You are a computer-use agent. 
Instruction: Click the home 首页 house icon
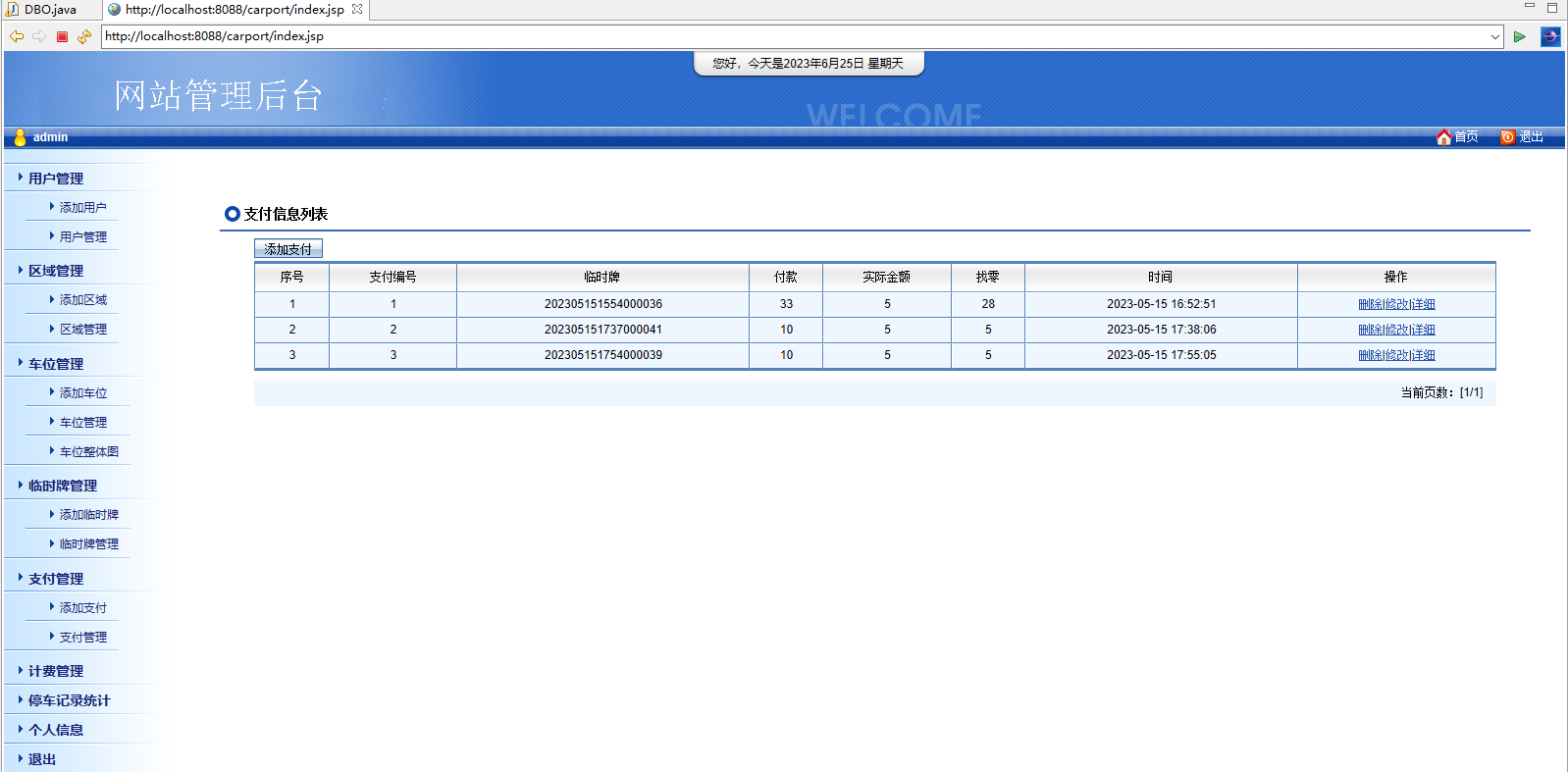1443,137
